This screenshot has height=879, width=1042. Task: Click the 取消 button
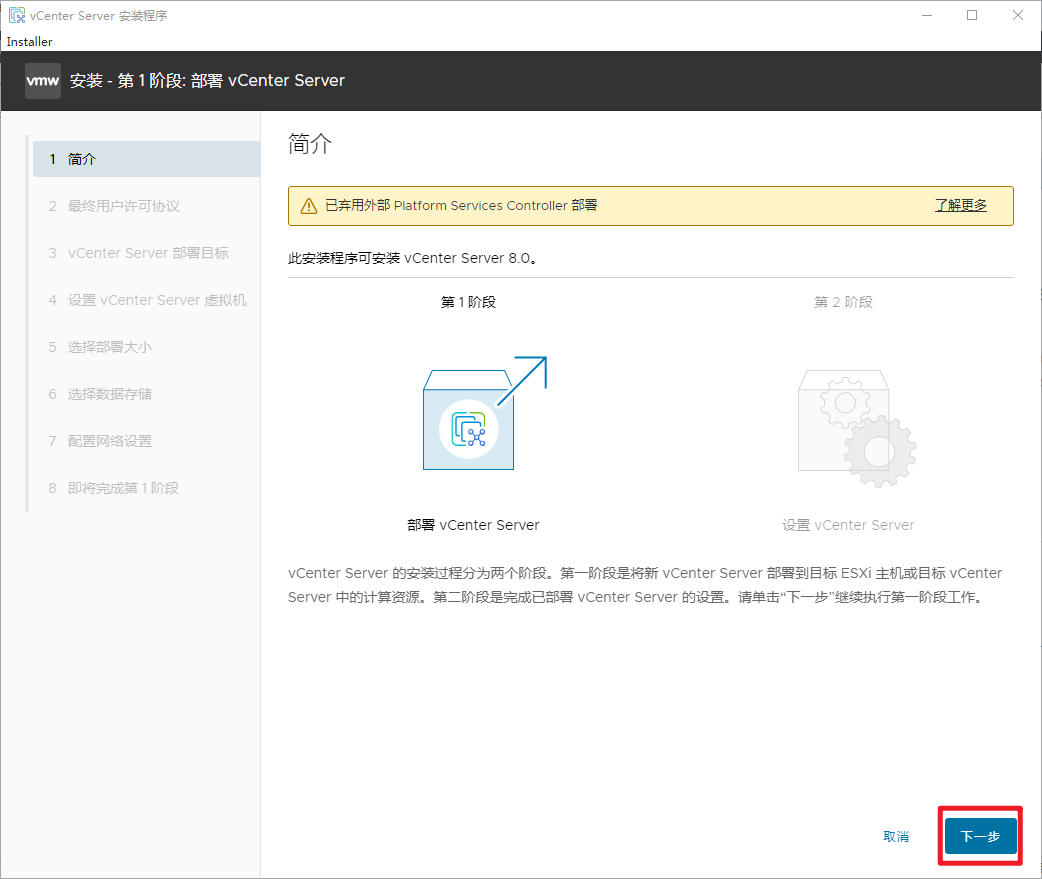pos(896,836)
